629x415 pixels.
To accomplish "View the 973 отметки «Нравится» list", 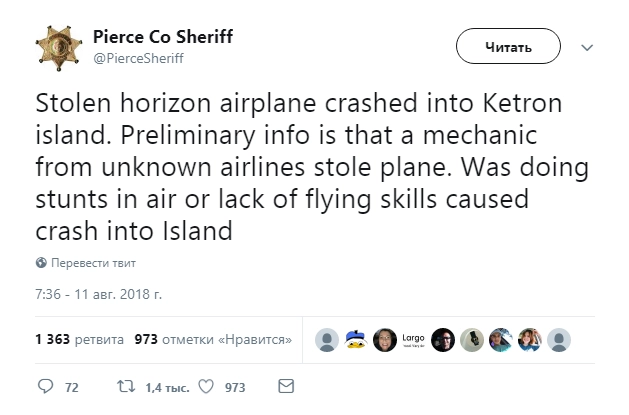I will (x=213, y=339).
